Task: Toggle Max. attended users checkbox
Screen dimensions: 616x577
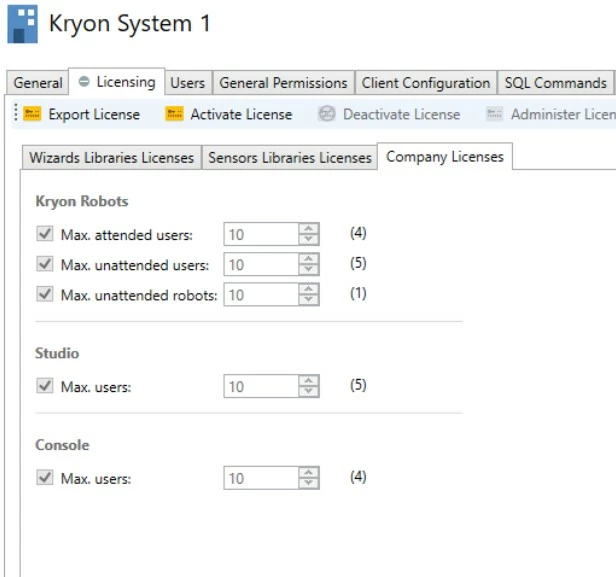Action: (45, 233)
